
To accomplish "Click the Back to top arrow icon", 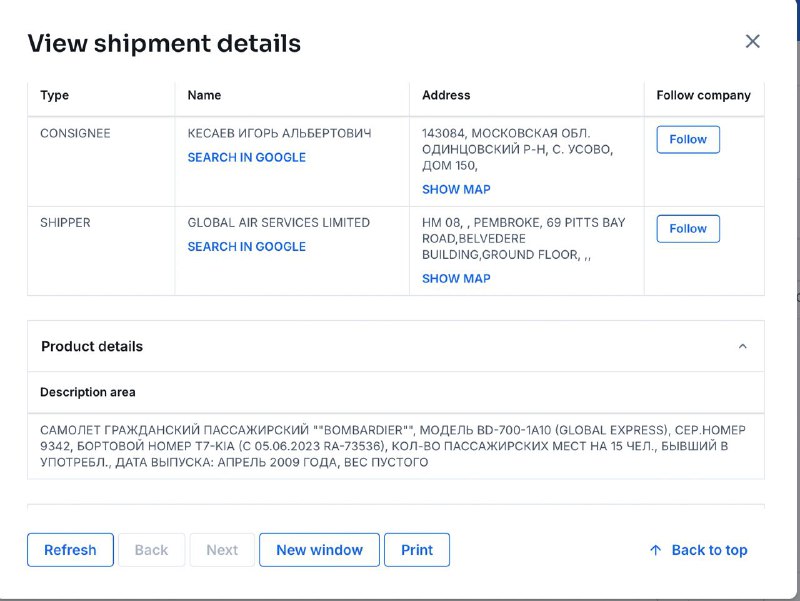I will tap(656, 550).
